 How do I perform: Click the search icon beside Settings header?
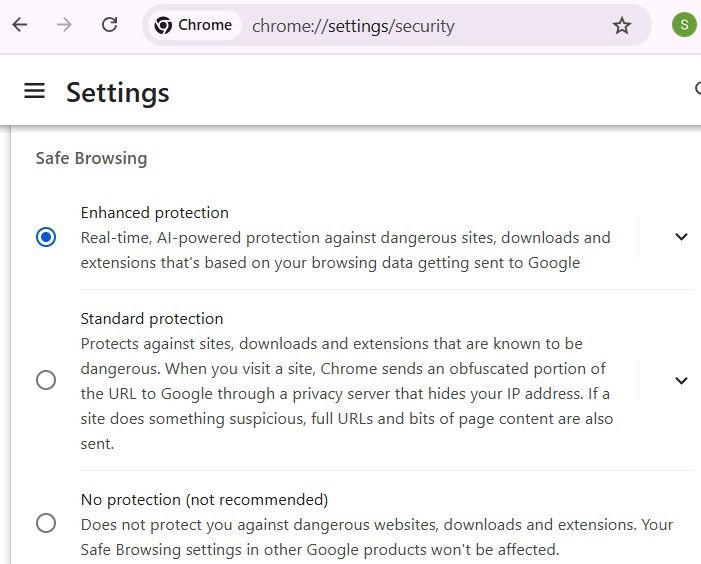tap(697, 90)
